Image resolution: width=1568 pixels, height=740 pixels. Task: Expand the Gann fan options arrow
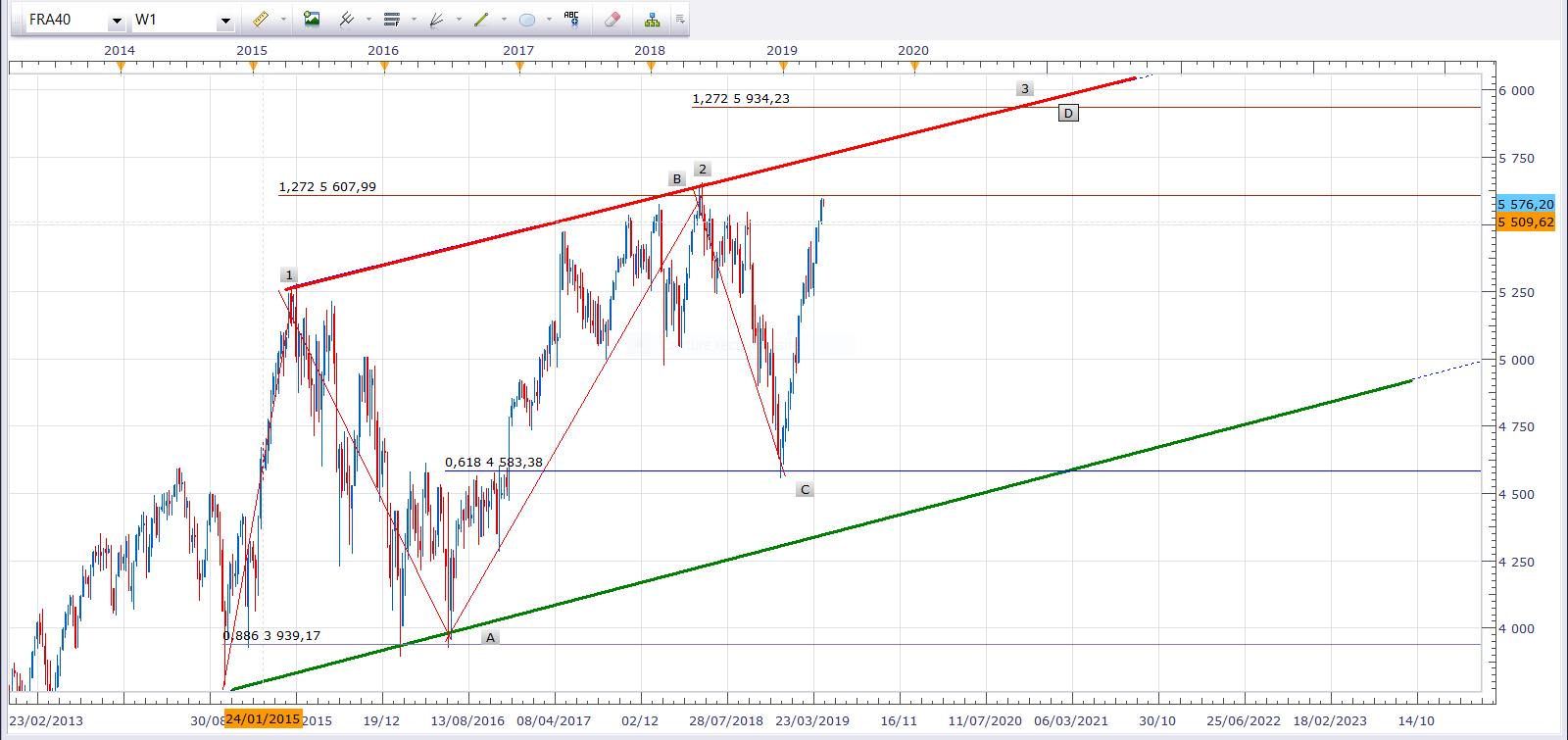pos(459,19)
